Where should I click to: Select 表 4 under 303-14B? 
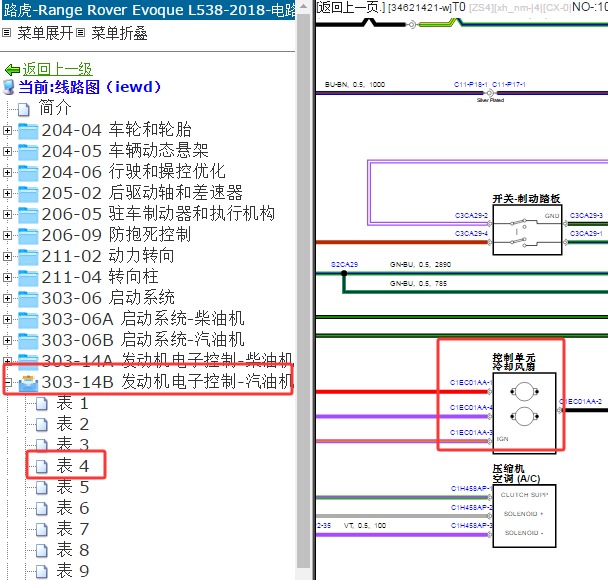coord(73,466)
